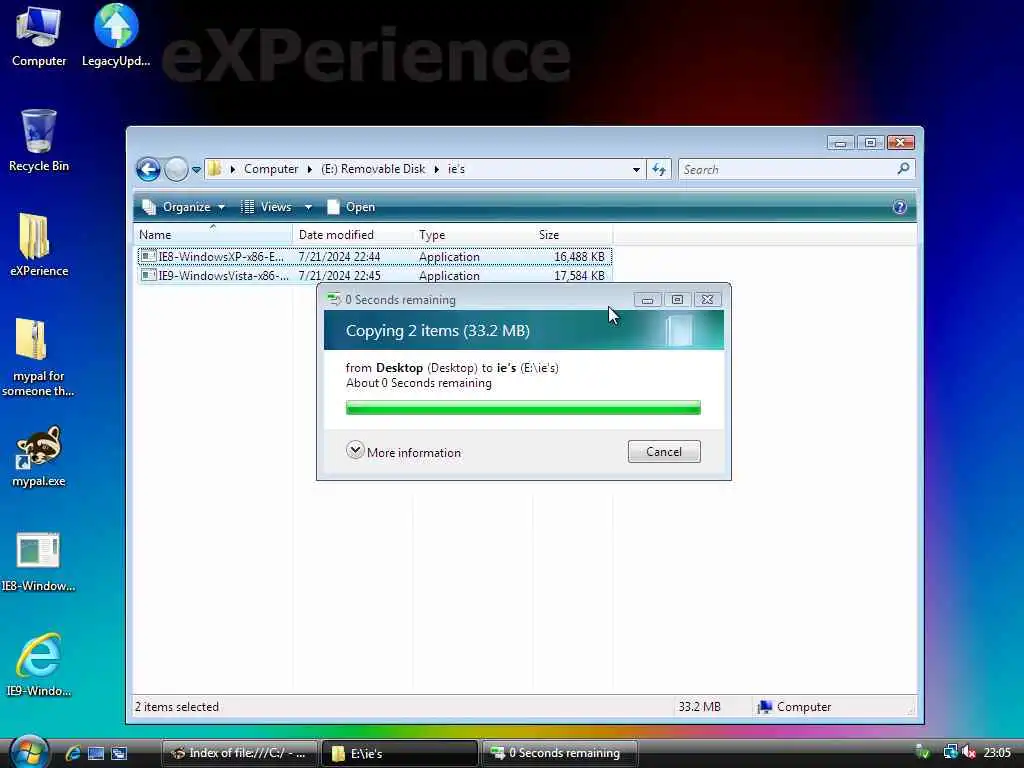Viewport: 1024px width, 768px height.
Task: Click Open in the Explorer toolbar
Action: pos(351,207)
